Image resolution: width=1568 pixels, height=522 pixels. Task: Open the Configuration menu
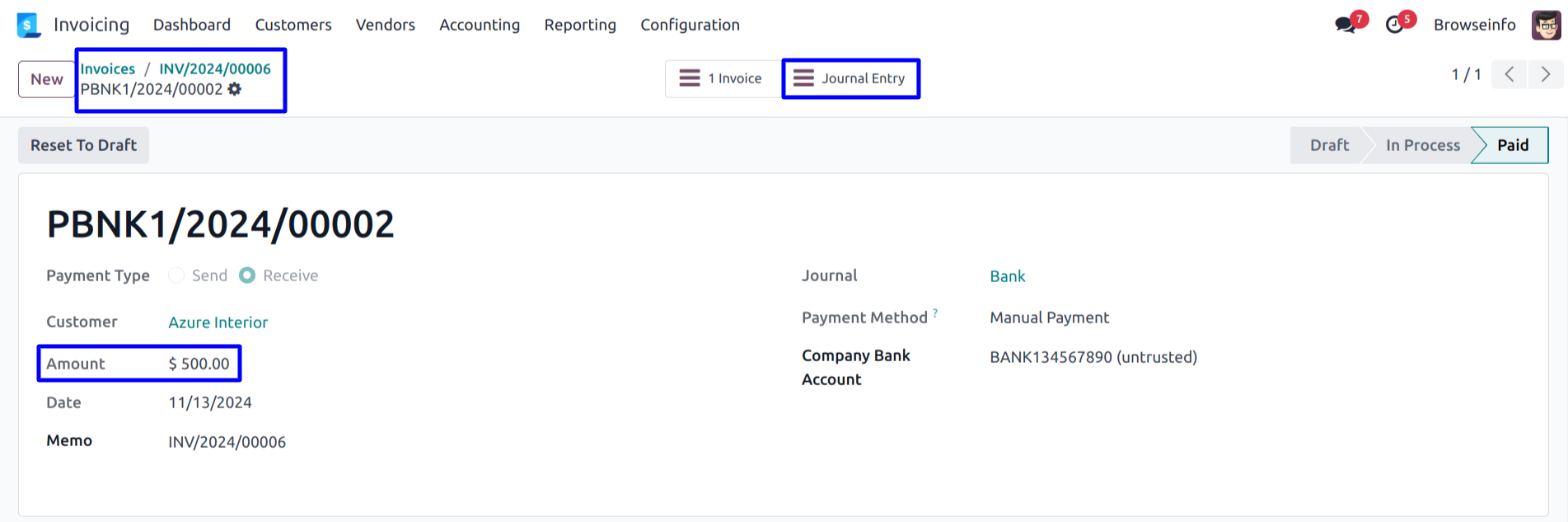coord(690,25)
